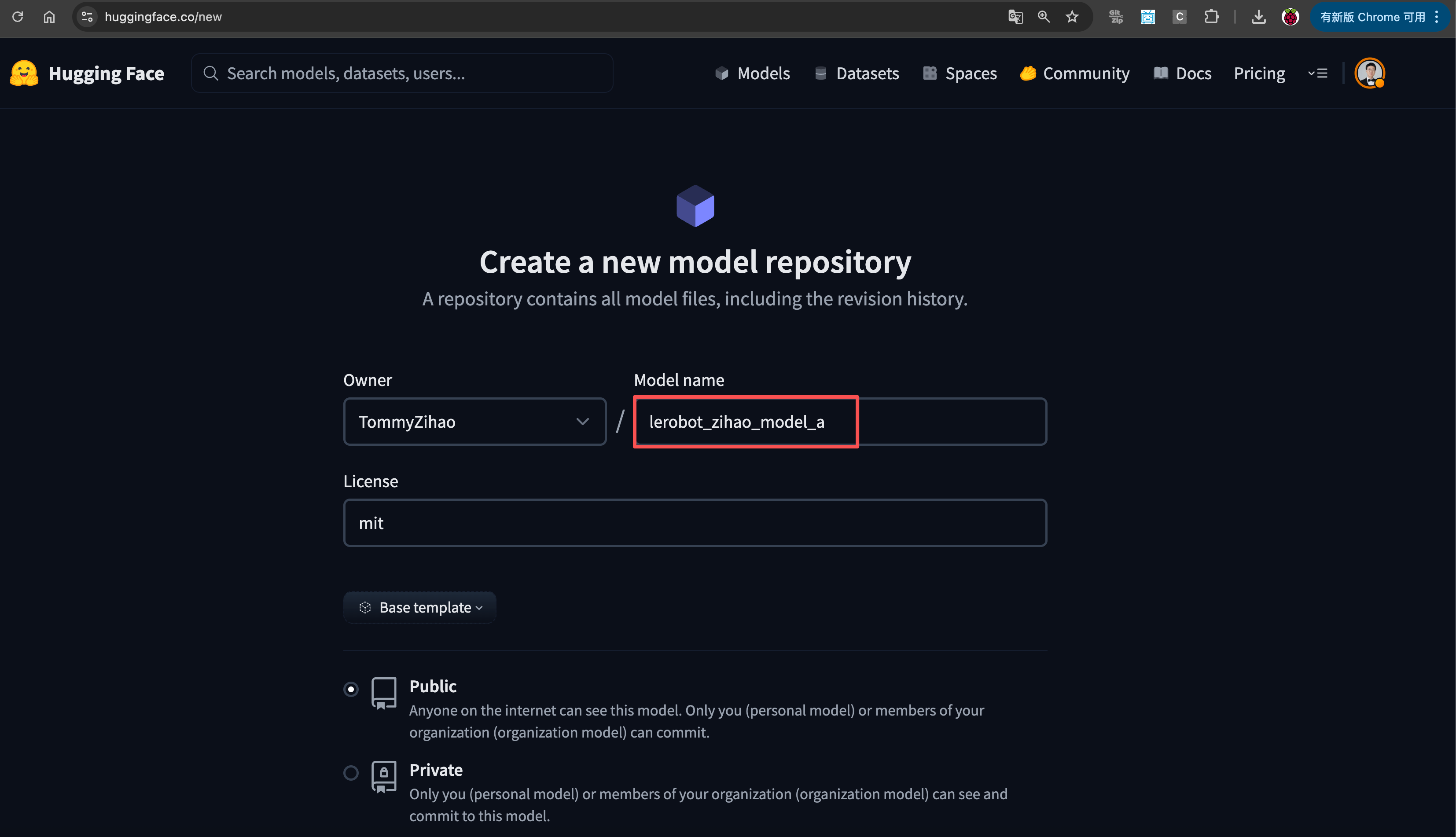Open the GitZip extension icon
1456x837 pixels.
(x=1116, y=17)
